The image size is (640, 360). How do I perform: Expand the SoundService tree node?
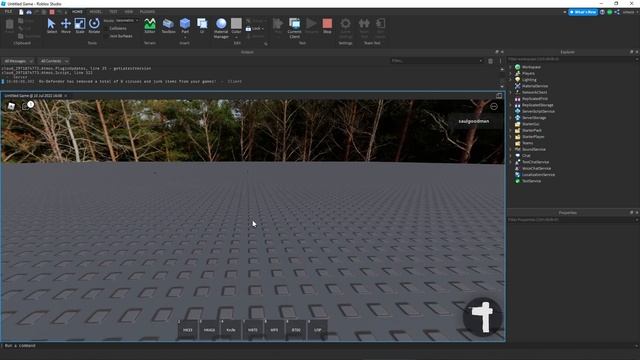510,149
